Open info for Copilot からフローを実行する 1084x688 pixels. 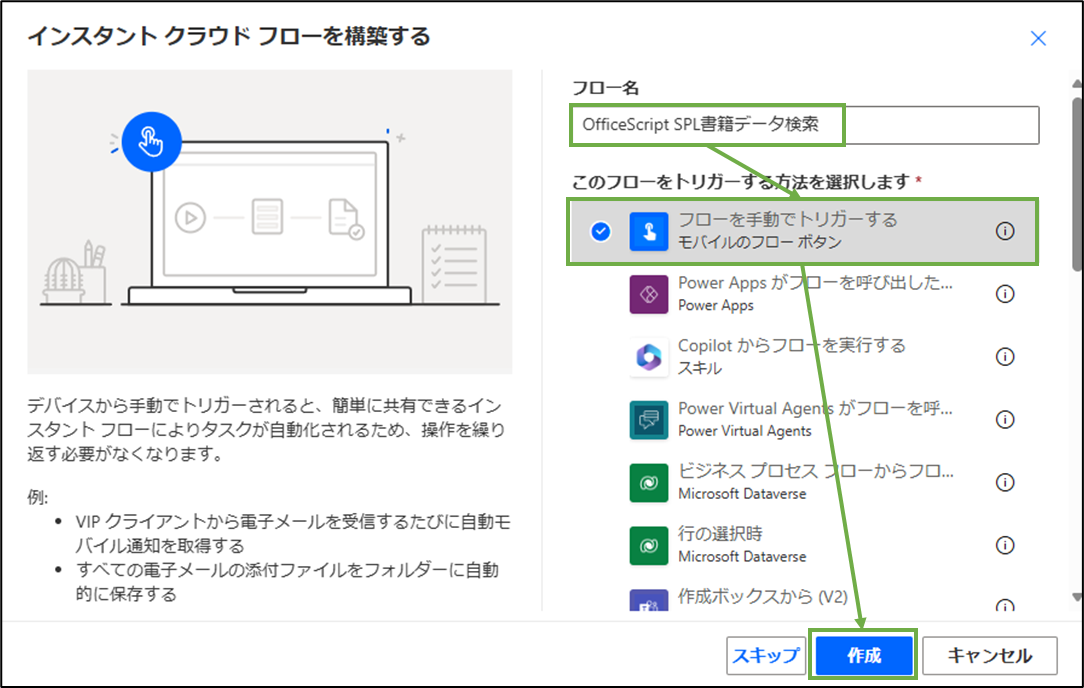coord(1004,357)
